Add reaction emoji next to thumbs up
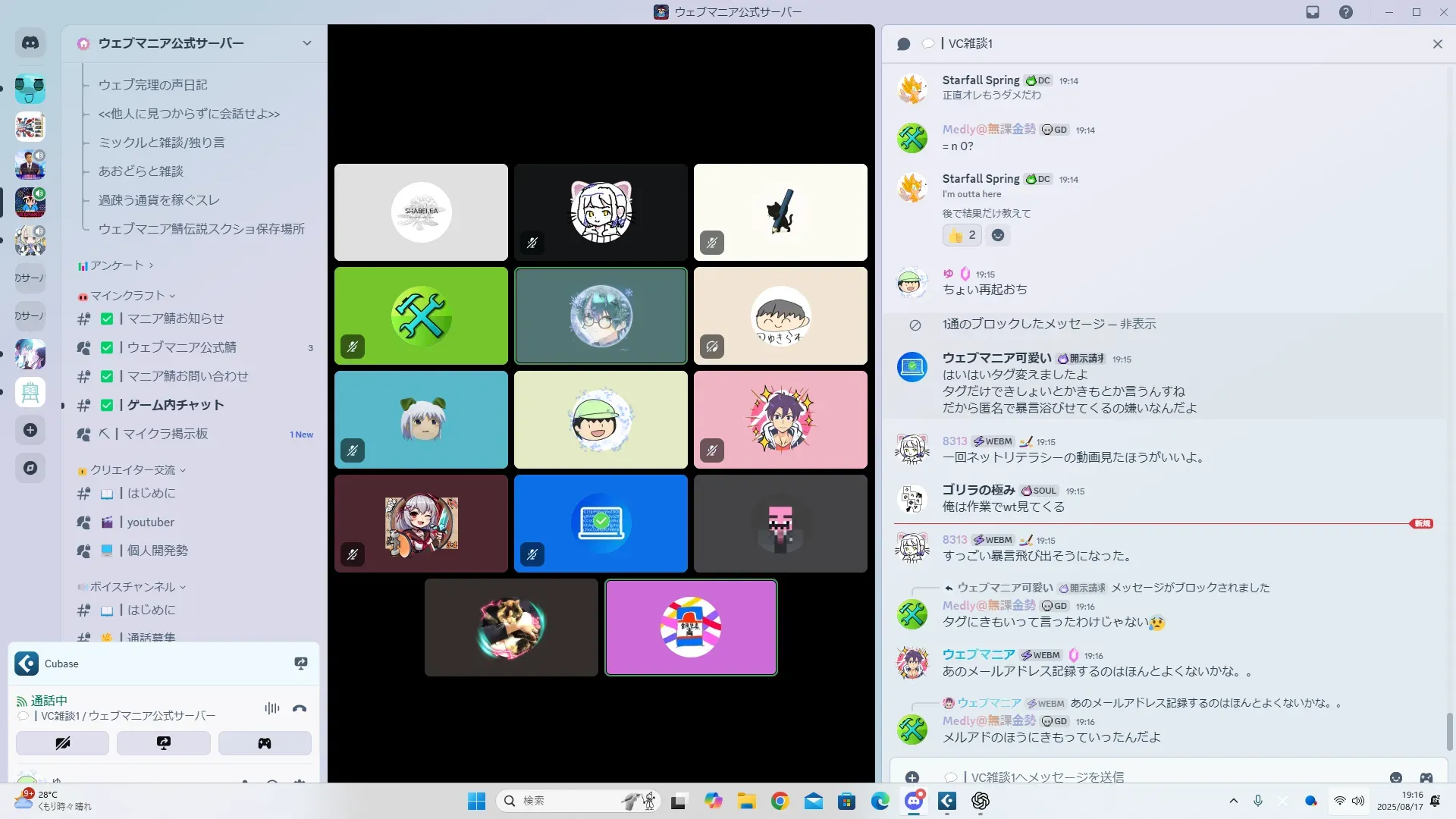 (998, 235)
